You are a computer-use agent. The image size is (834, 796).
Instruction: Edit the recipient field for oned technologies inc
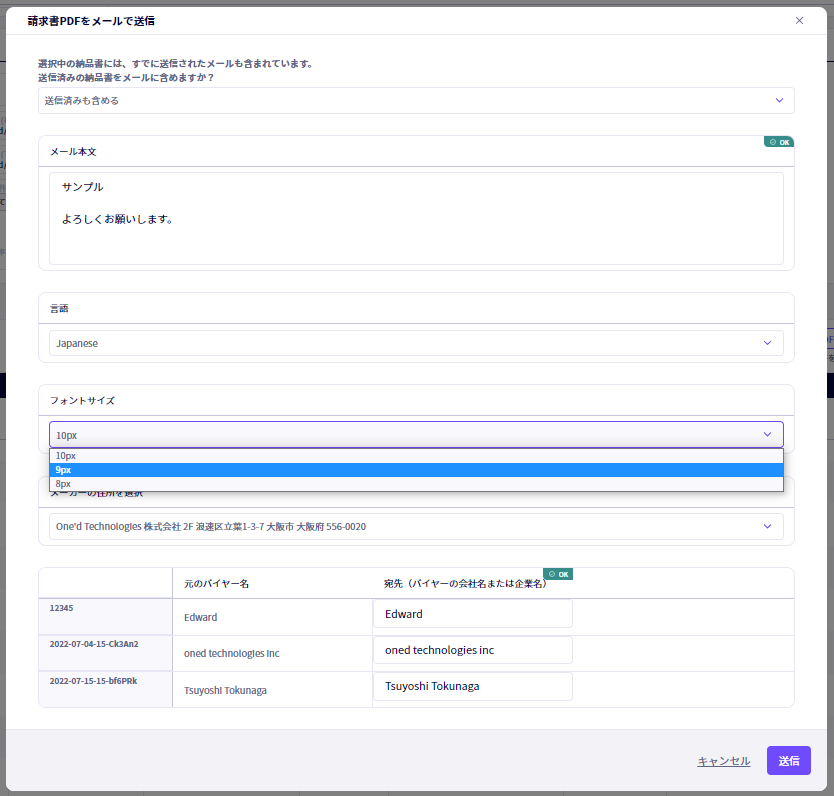473,650
